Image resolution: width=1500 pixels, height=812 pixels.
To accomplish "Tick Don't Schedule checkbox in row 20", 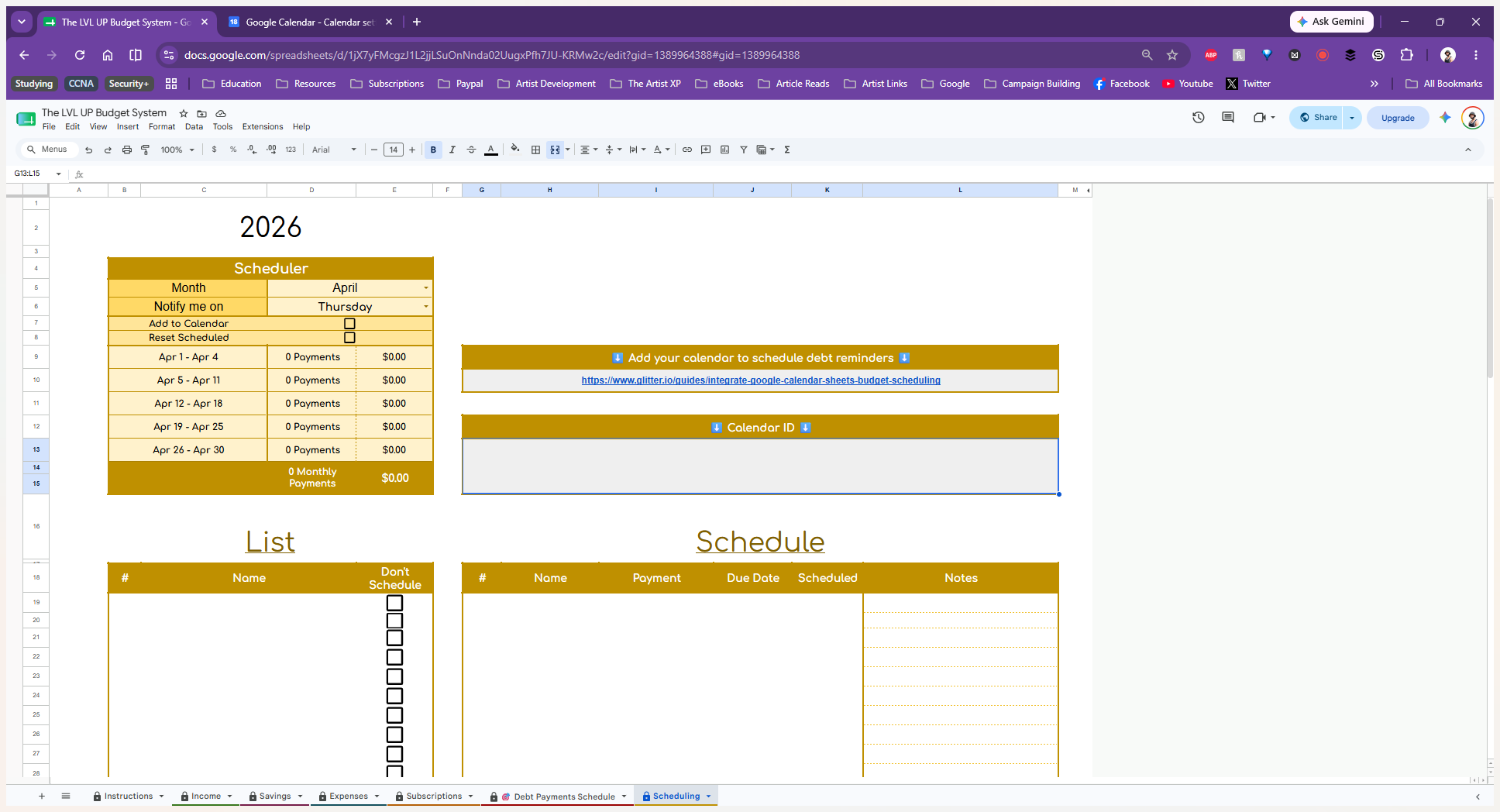I will (x=394, y=621).
